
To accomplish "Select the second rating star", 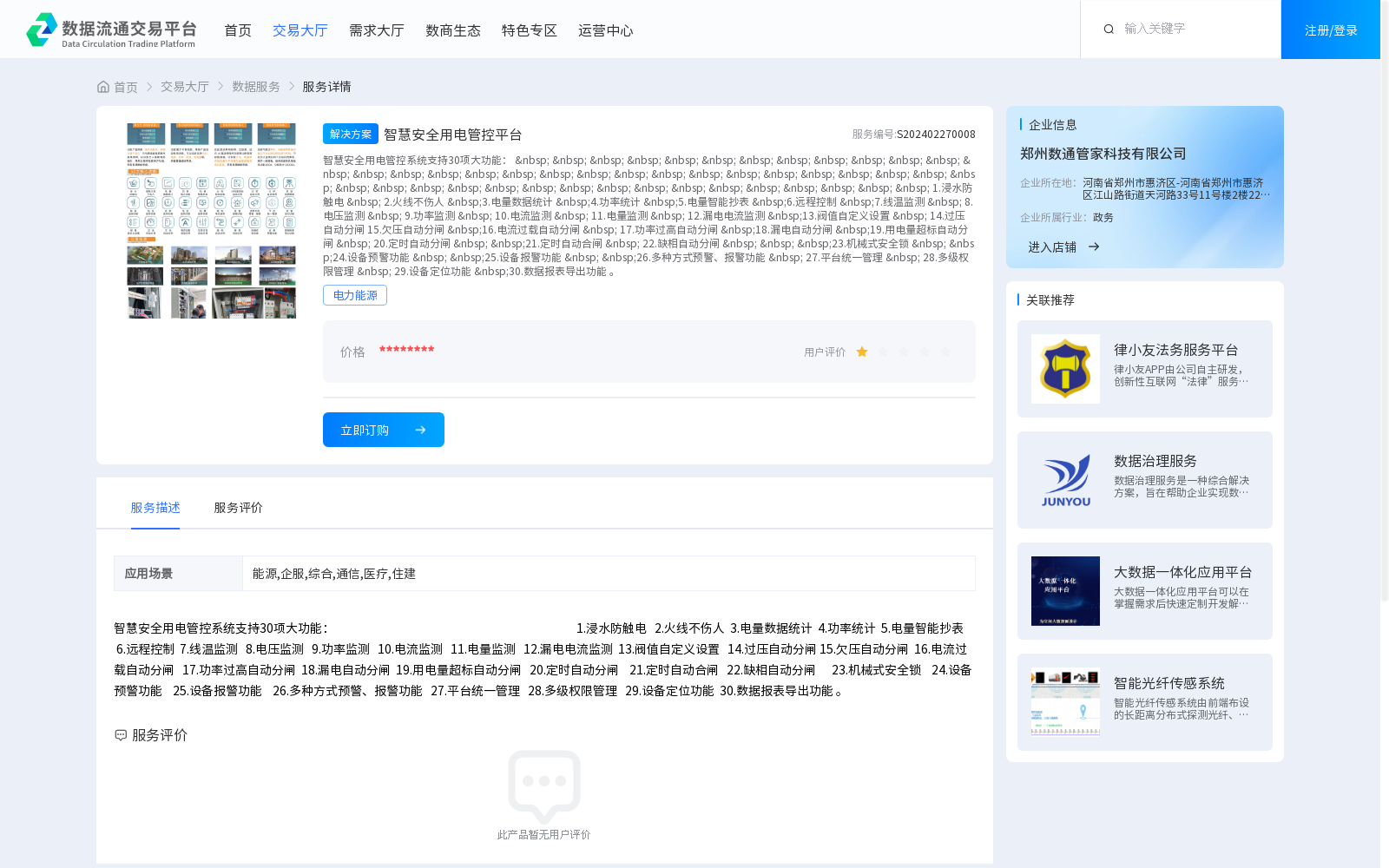I will click(x=883, y=352).
